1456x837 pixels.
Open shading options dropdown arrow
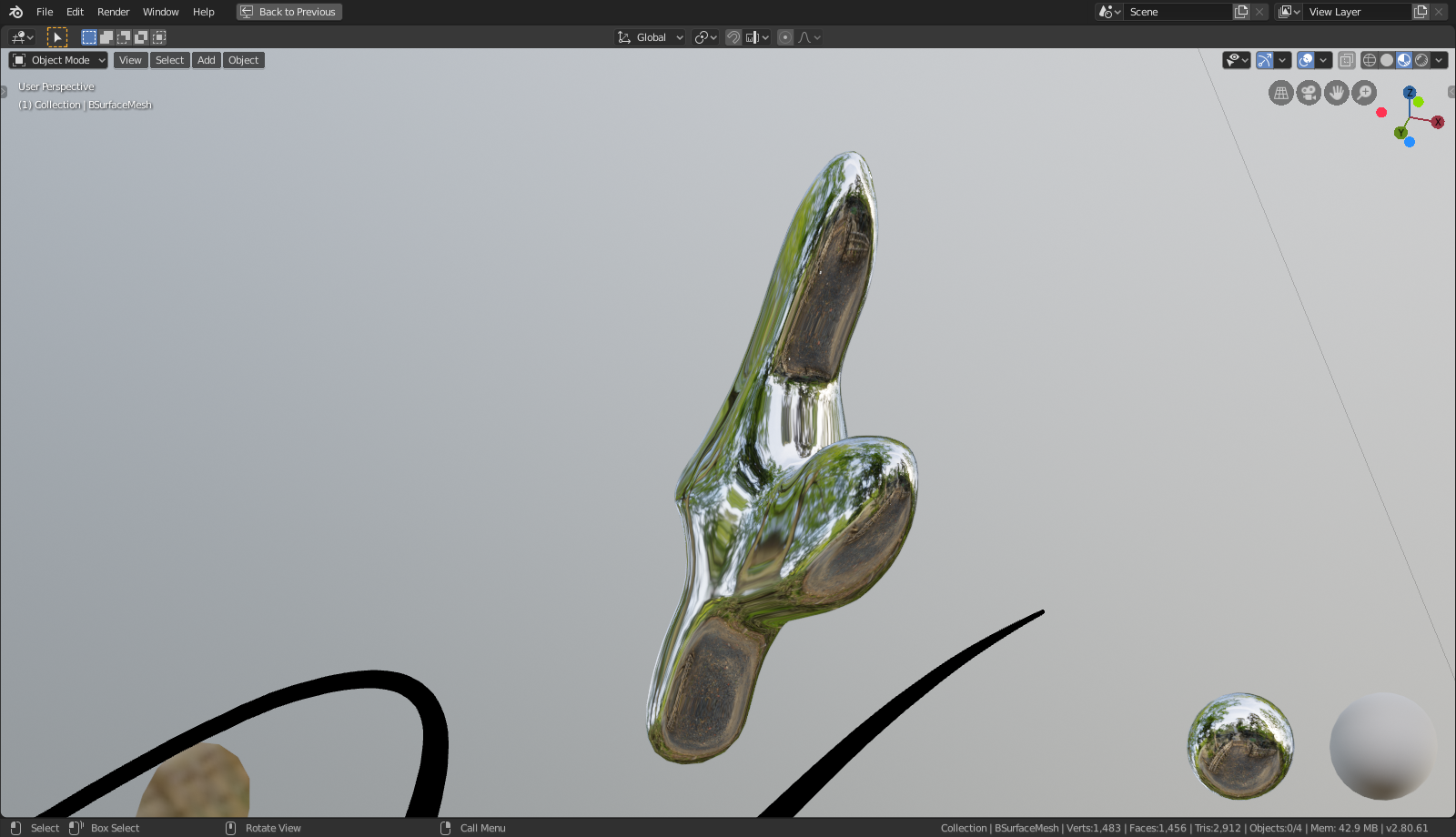1439,60
